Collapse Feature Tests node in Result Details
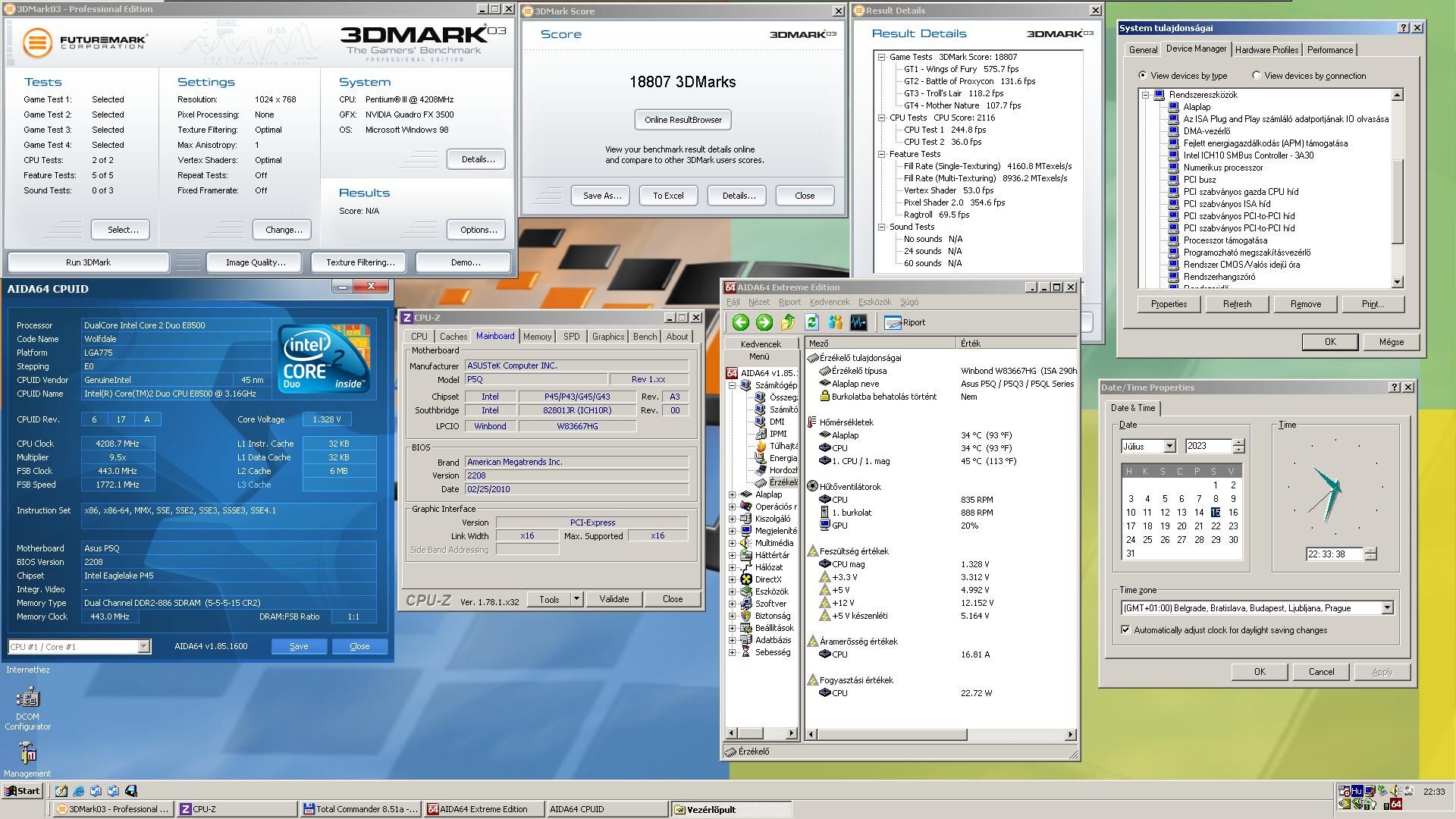This screenshot has height=819, width=1456. click(x=882, y=154)
